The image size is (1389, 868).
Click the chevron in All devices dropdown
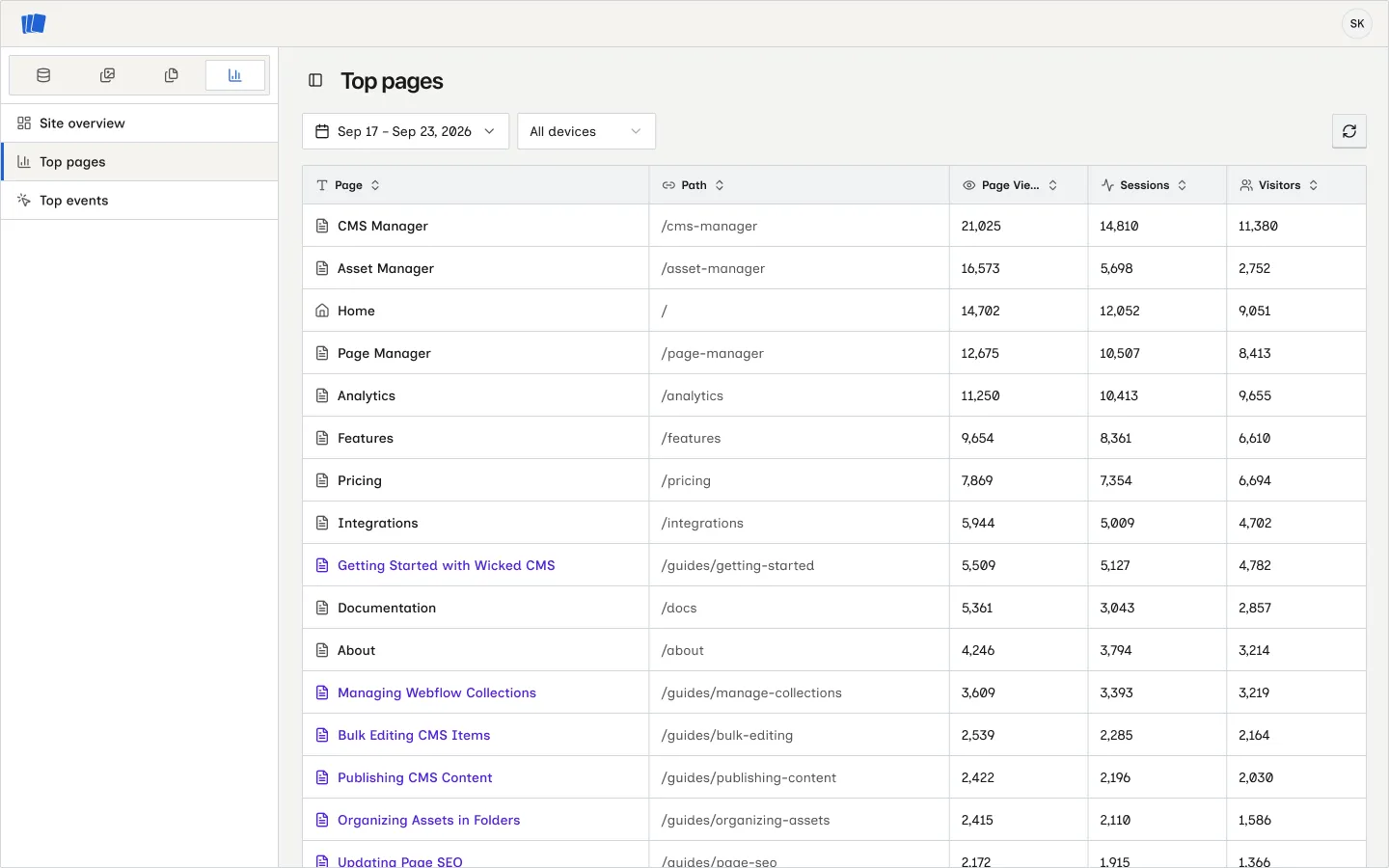click(x=636, y=131)
